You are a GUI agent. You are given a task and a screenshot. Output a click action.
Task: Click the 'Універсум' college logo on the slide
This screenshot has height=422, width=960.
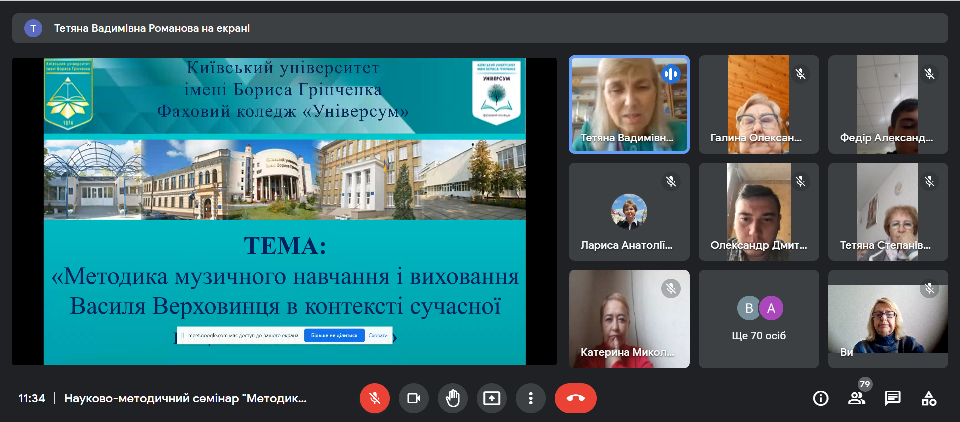pos(497,92)
